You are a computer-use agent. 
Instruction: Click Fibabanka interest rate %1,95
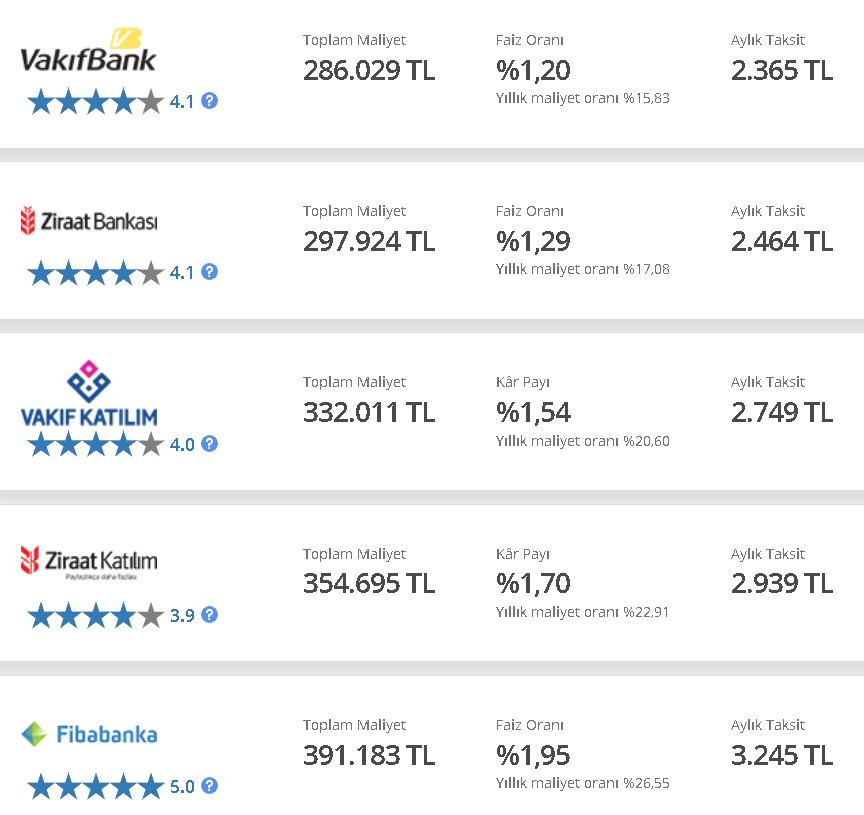point(533,755)
